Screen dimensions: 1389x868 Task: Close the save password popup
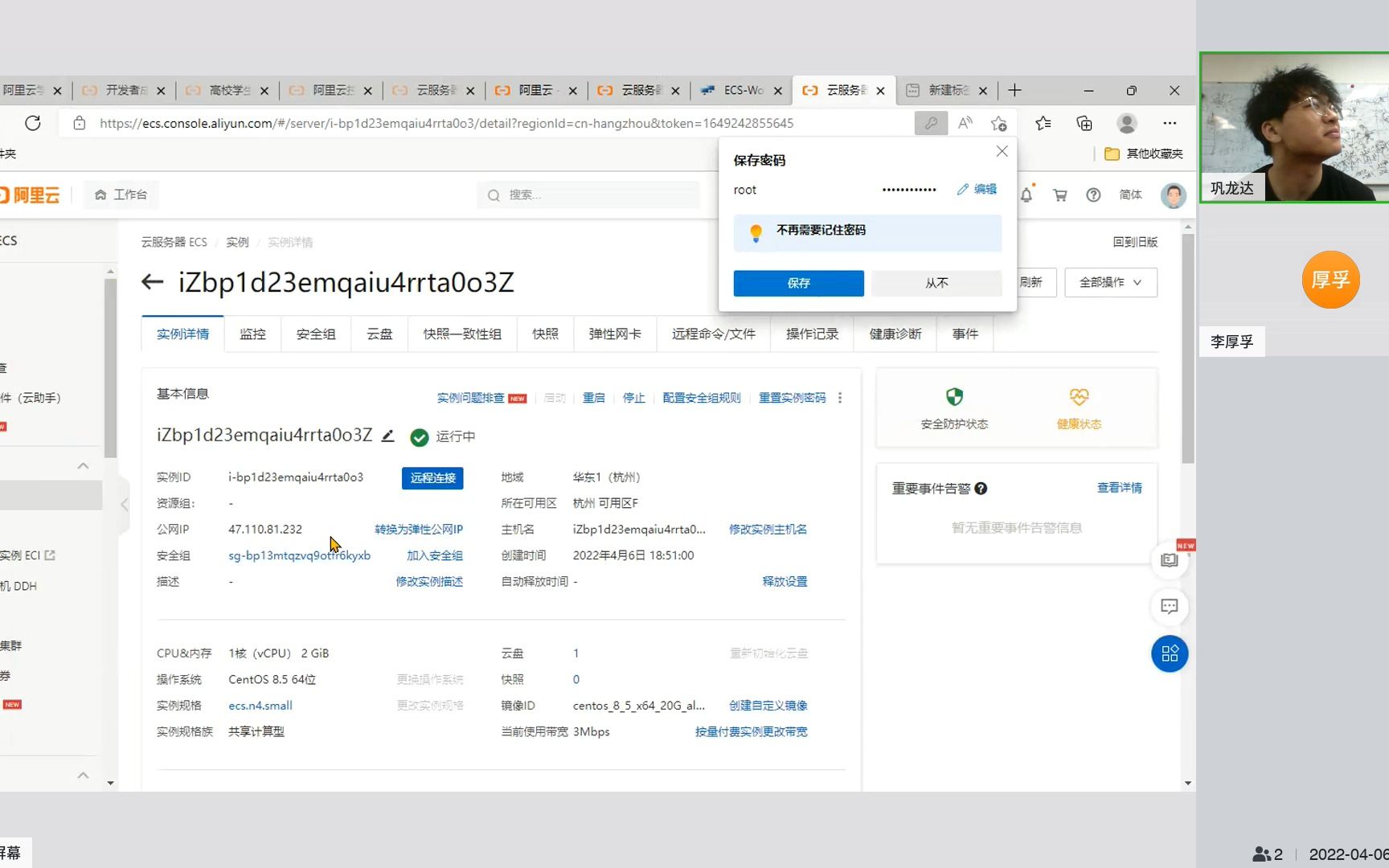click(x=1002, y=151)
